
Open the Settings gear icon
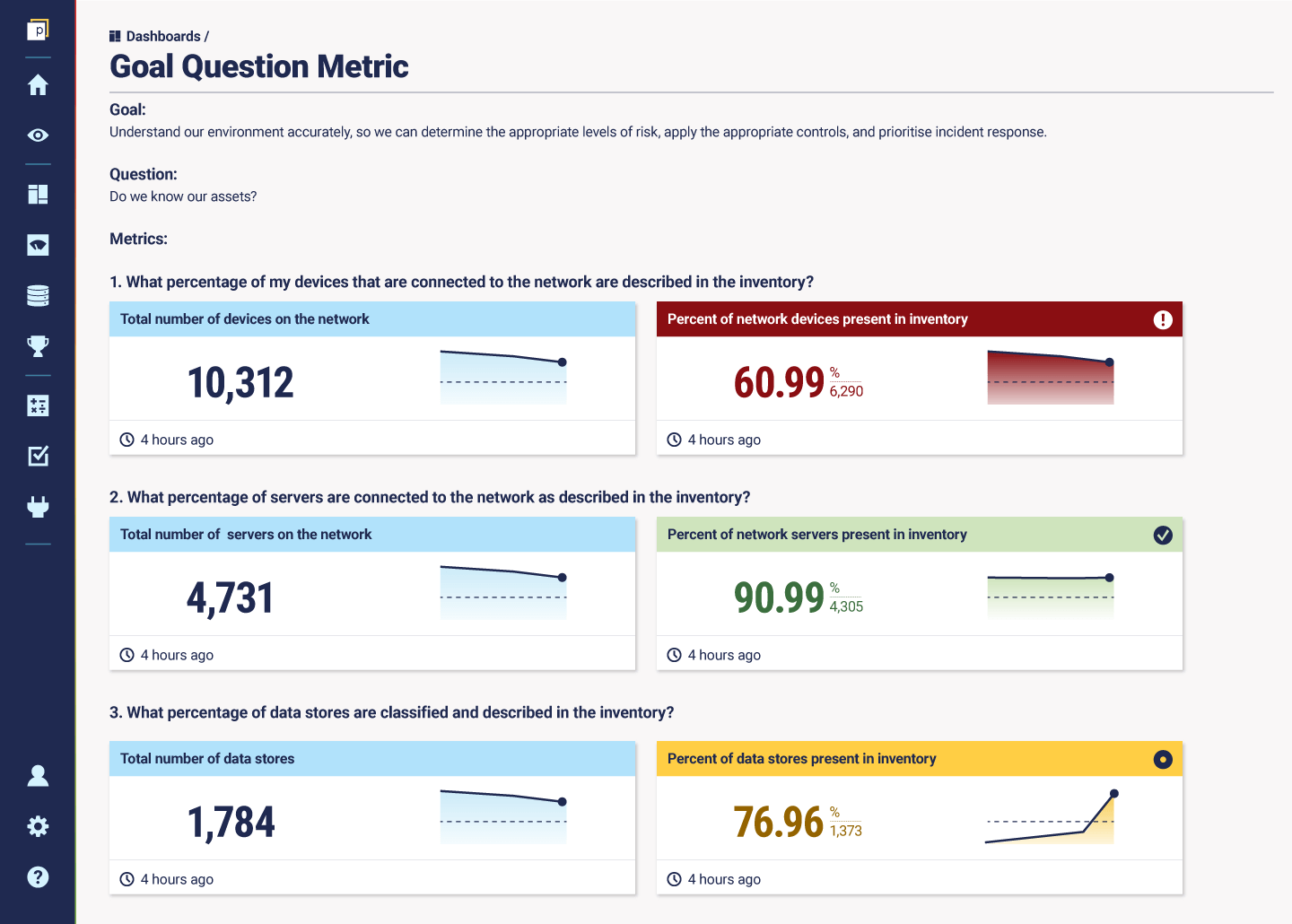click(38, 825)
